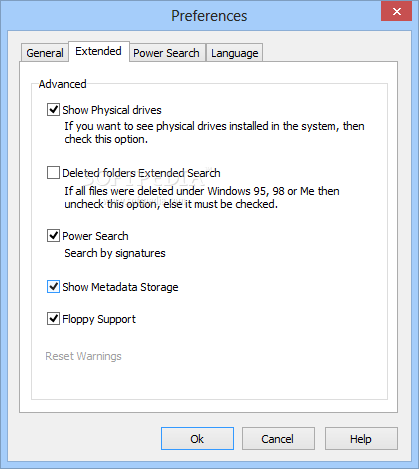Screen dimensions: 419x469
Task: Click the Windows 95, 98 or Me description
Action: (202, 197)
